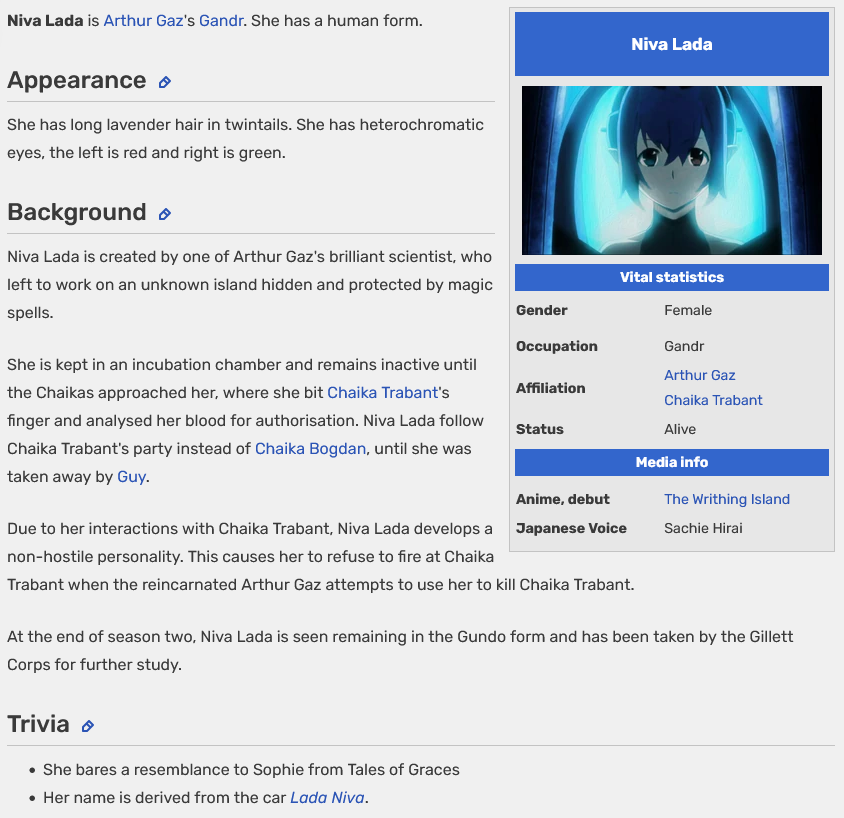Click the edit pencil beside Appearance heading
844x818 pixels.
click(x=165, y=82)
